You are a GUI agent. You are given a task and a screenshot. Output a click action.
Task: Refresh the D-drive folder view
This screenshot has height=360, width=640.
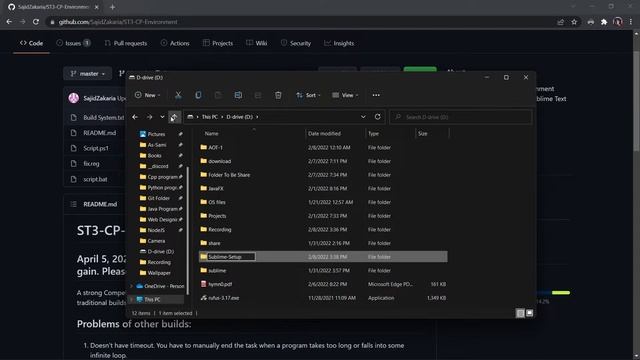click(378, 117)
